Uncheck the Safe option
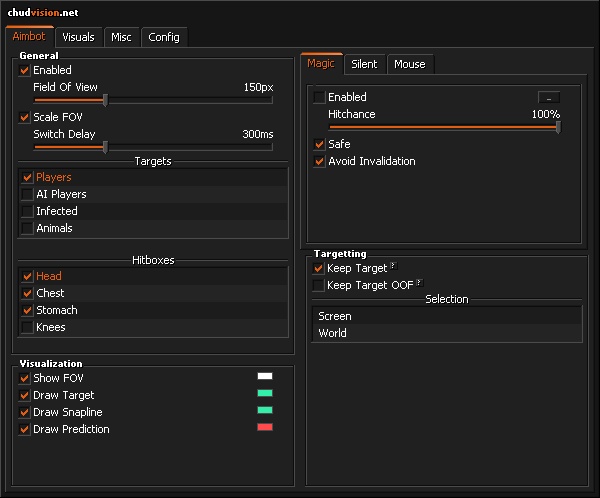 coord(319,144)
